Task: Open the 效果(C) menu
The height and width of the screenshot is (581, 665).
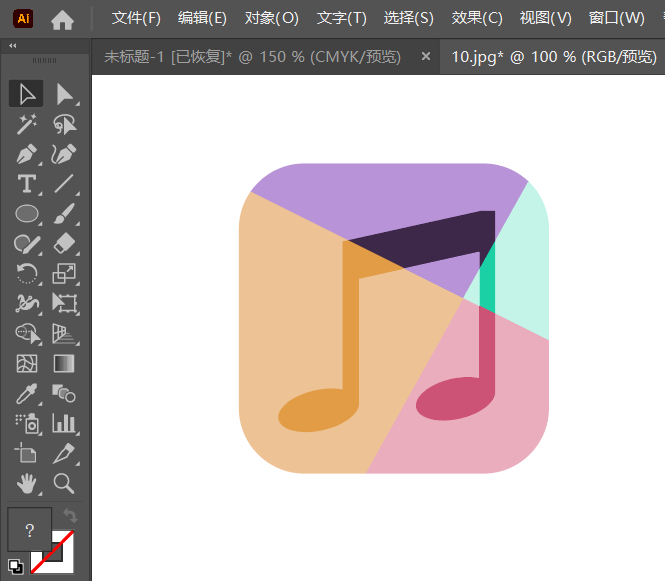Action: [x=477, y=18]
